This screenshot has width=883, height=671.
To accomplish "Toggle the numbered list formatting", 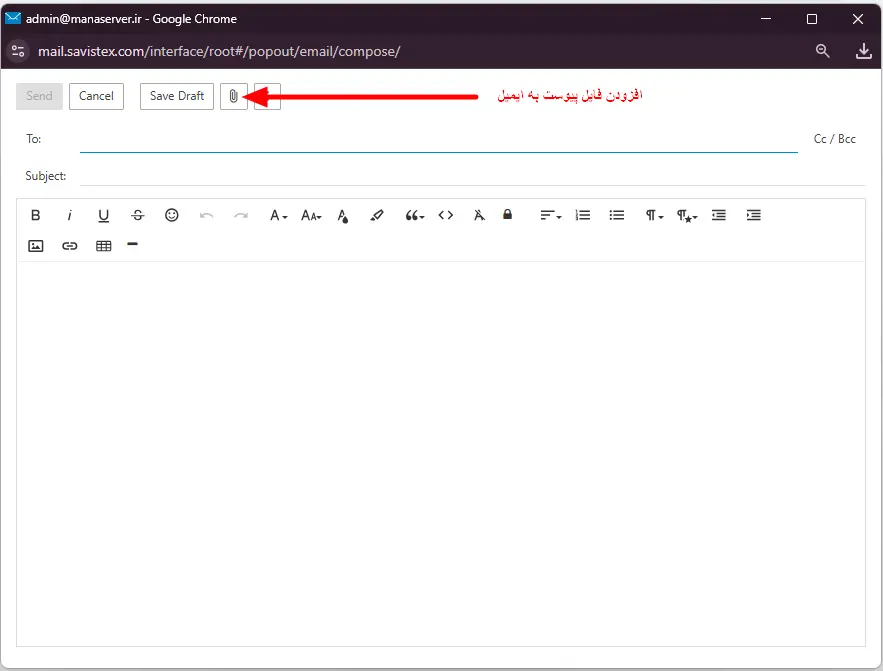I will pos(582,215).
